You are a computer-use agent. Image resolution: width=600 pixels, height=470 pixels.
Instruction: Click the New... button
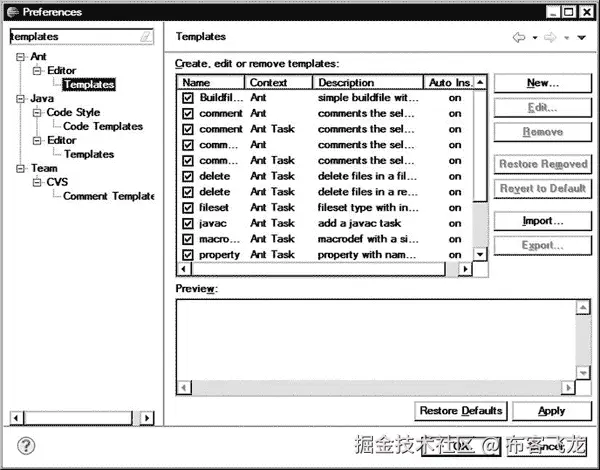tap(543, 83)
